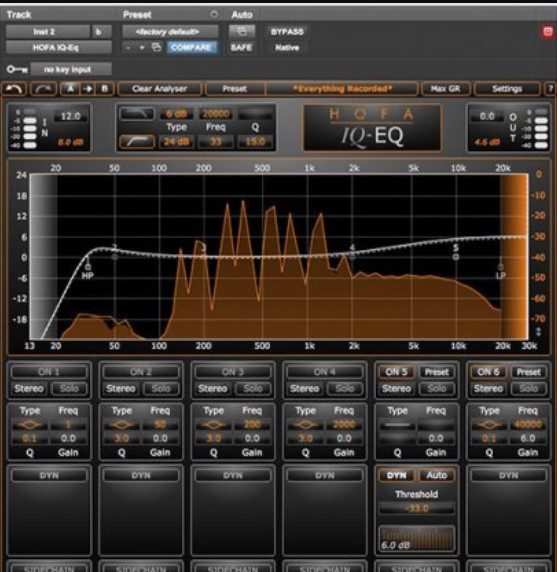
Task: Click the Clear Analyser button
Action: click(160, 89)
